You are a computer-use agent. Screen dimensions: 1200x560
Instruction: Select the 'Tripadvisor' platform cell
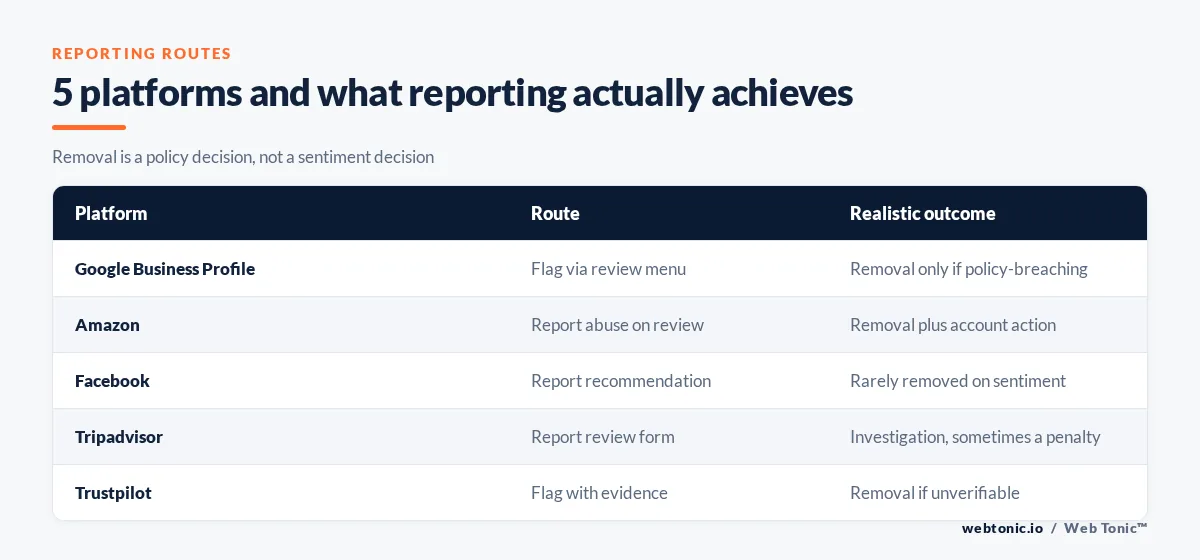tap(119, 437)
